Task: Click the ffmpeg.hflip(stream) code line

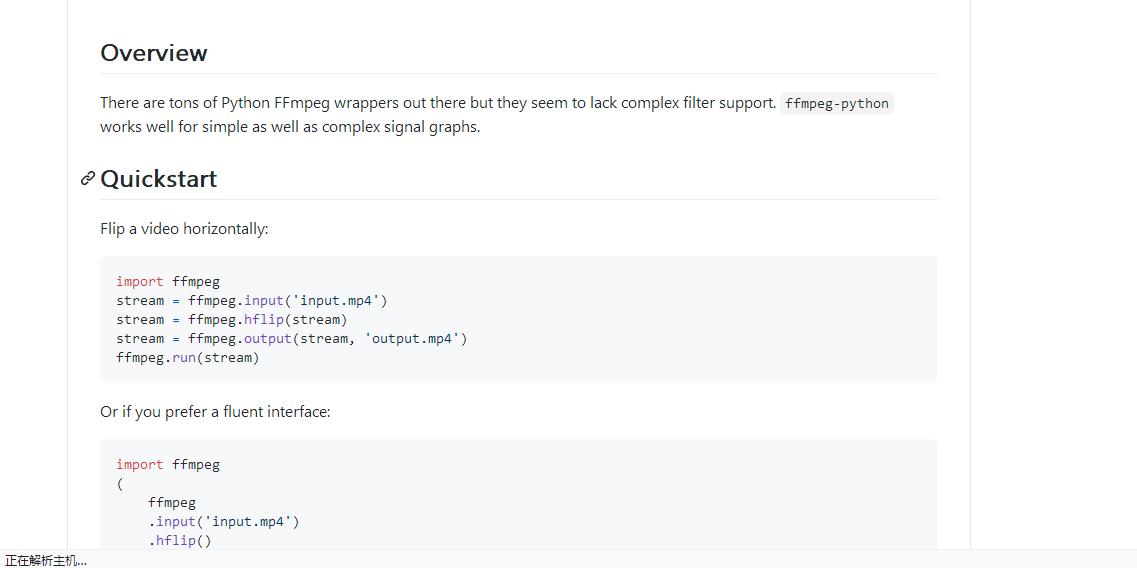Action: point(231,320)
